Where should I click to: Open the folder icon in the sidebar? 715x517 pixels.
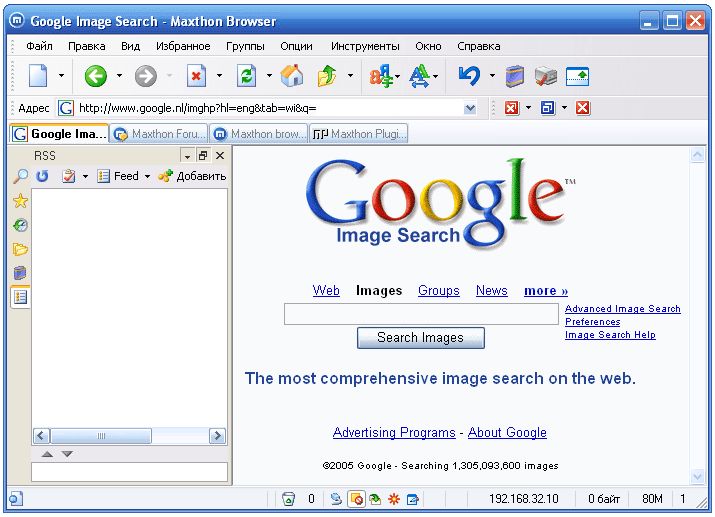[x=21, y=249]
